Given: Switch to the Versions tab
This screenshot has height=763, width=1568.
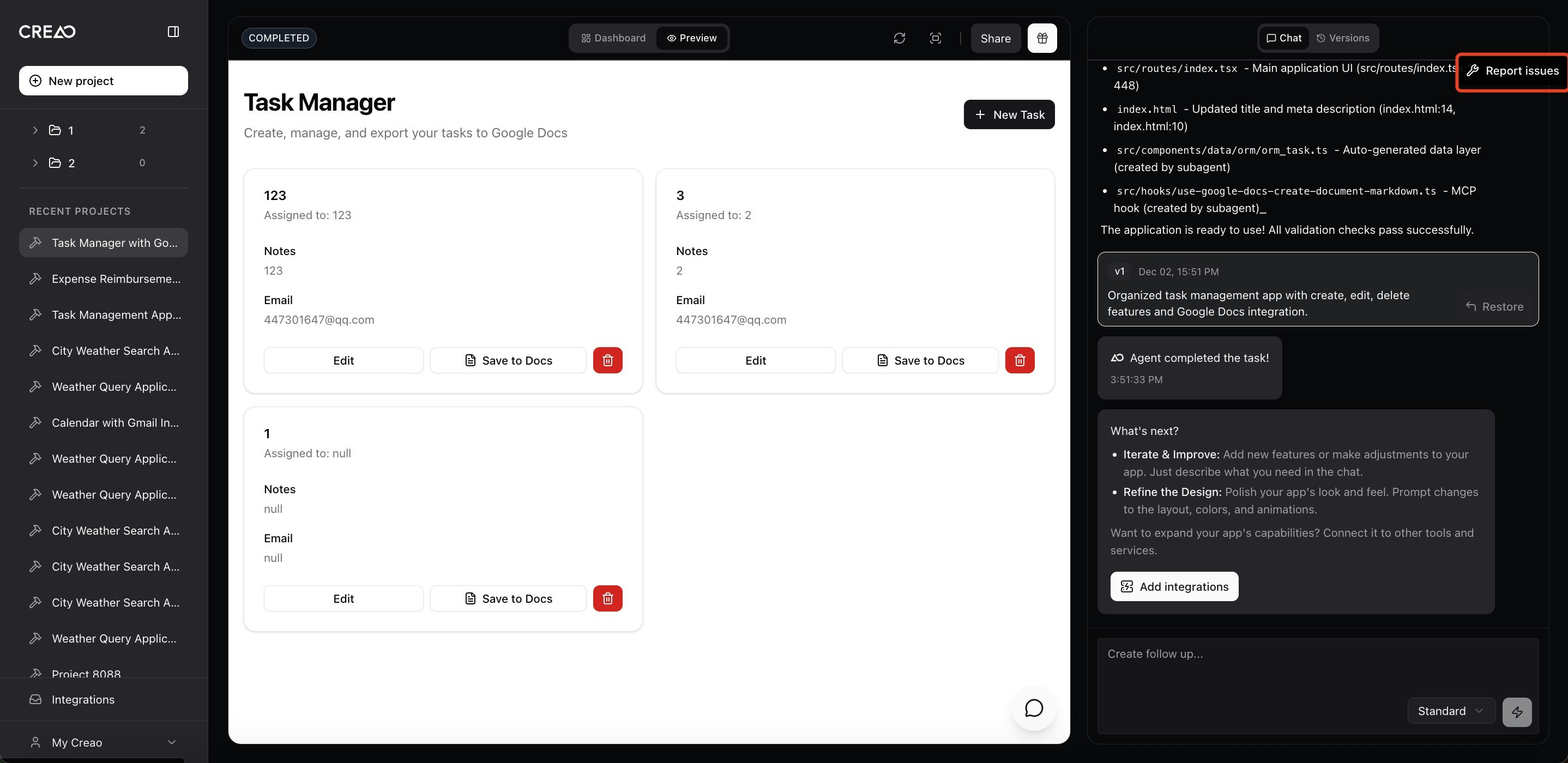Looking at the screenshot, I should click(x=1343, y=38).
